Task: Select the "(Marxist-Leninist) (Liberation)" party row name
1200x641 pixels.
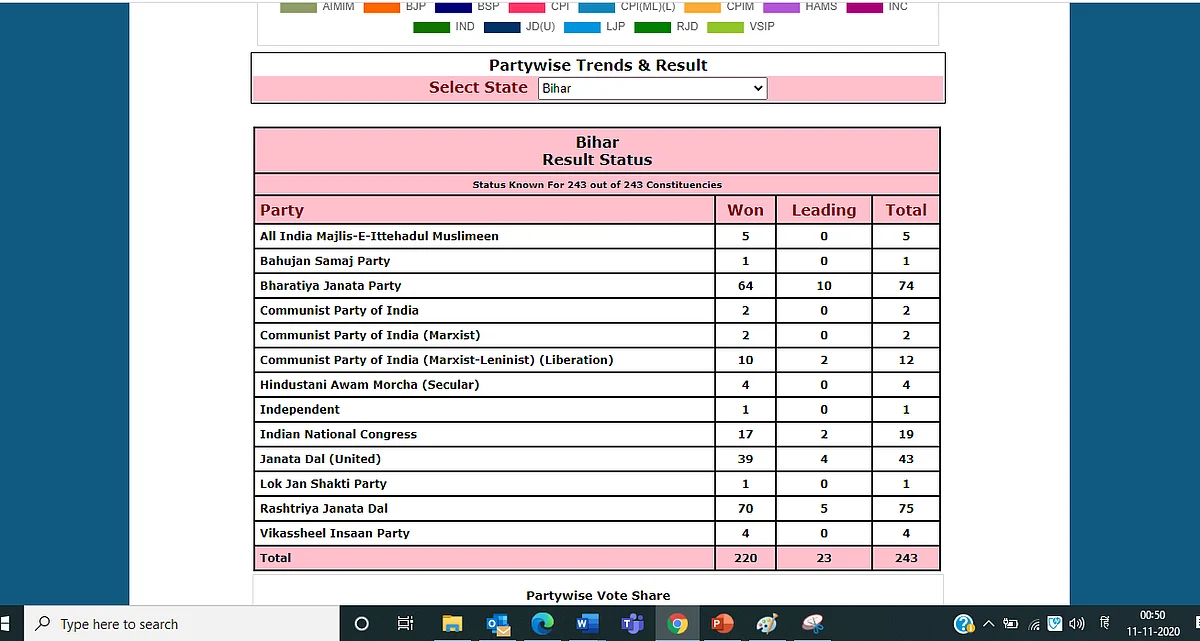Action: (x=437, y=360)
